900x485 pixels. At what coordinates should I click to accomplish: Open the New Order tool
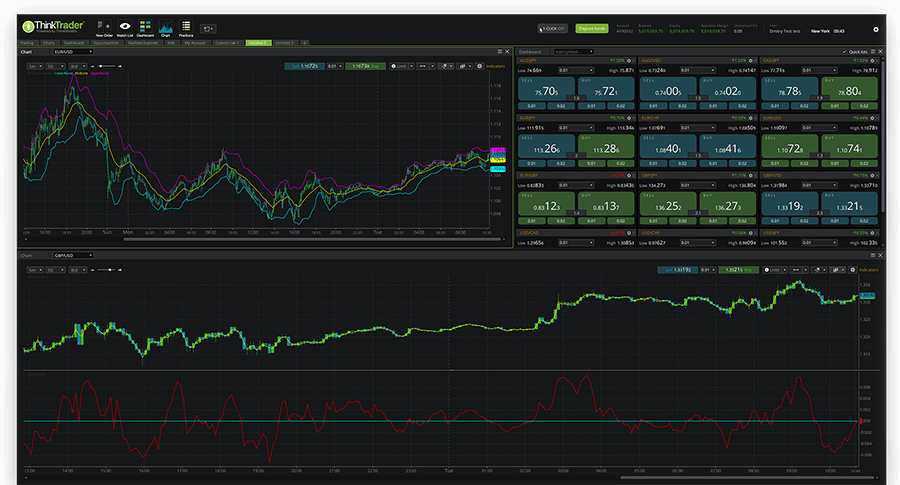(104, 28)
